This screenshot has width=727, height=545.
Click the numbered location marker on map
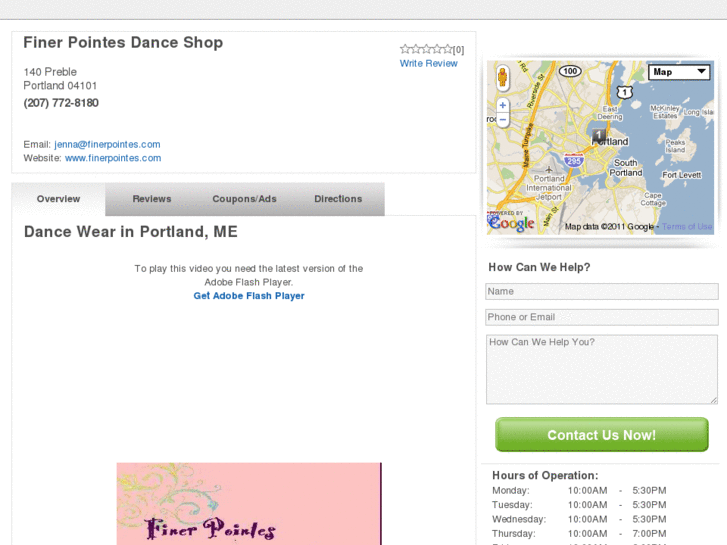[598, 134]
